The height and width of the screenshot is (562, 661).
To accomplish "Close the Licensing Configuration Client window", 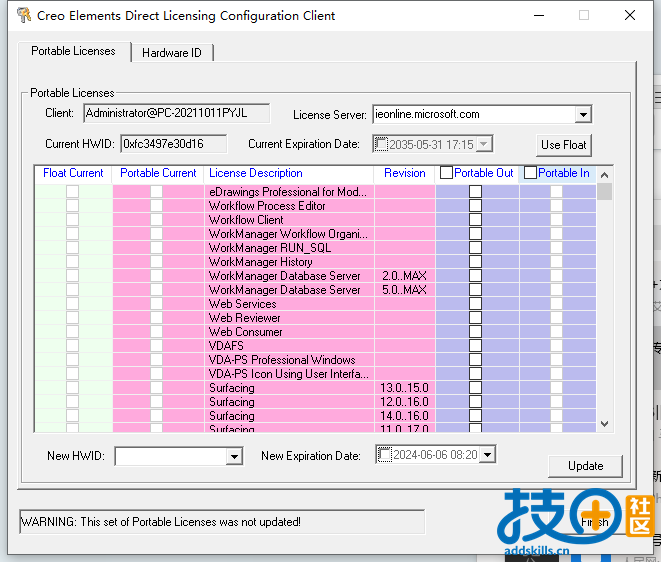I will 630,16.
